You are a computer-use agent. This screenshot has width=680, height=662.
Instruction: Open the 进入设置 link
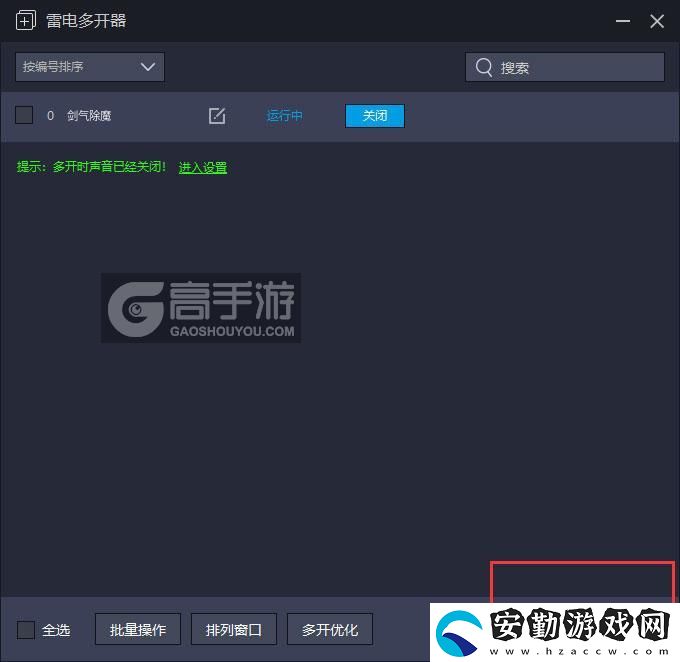[x=203, y=167]
